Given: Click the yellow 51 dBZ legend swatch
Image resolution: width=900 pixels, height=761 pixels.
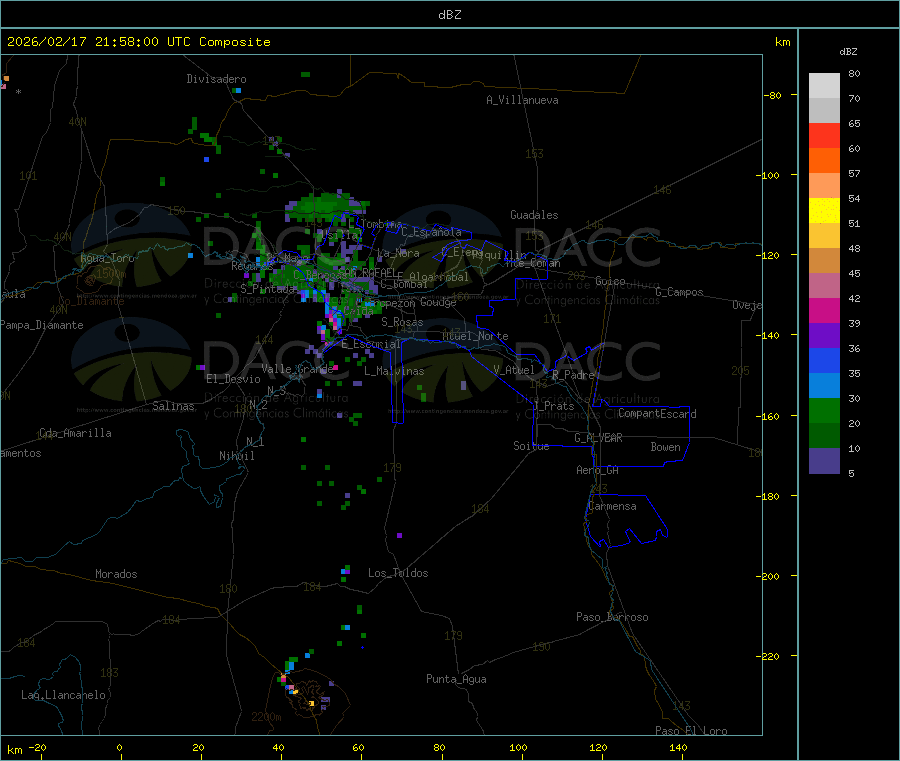Looking at the screenshot, I should [824, 211].
